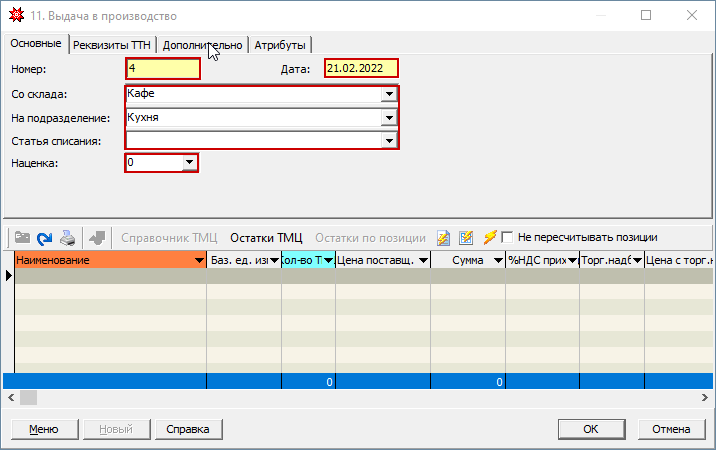
Task: Click the lightning bolt icon
Action: (x=489, y=238)
